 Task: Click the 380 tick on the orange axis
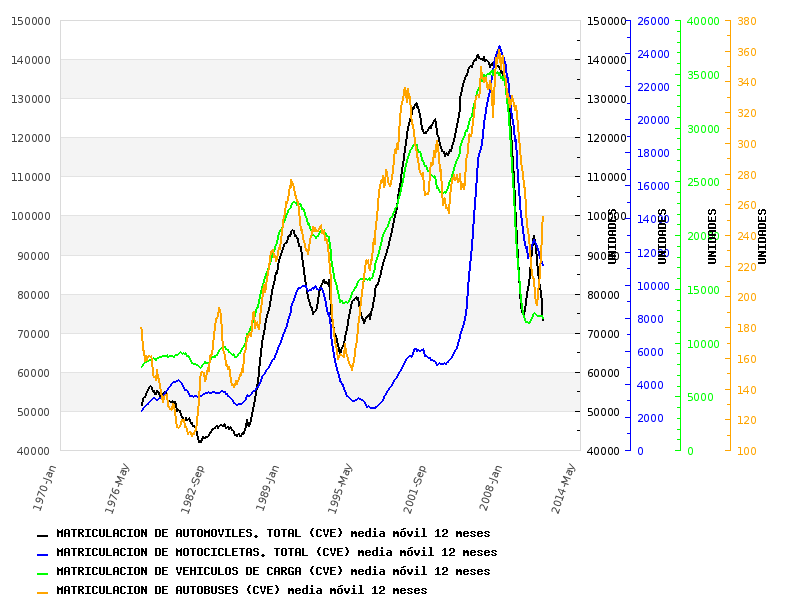click(x=747, y=21)
